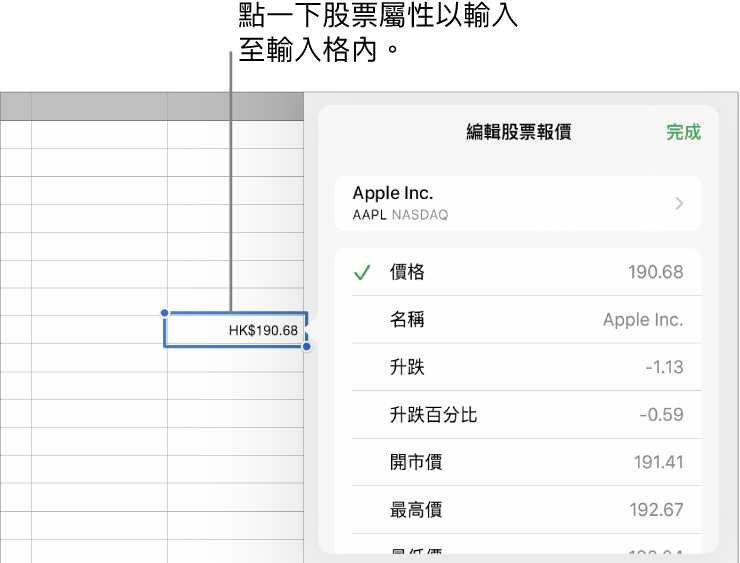This screenshot has height=563, width=740.
Task: Click the -1.13 change value
Action: pyautogui.click(x=664, y=367)
